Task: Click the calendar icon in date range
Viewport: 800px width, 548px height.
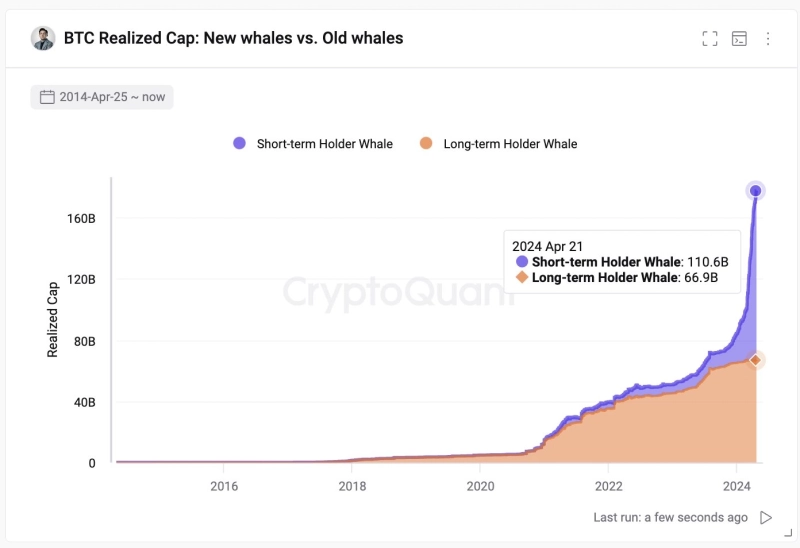Action: [47, 97]
